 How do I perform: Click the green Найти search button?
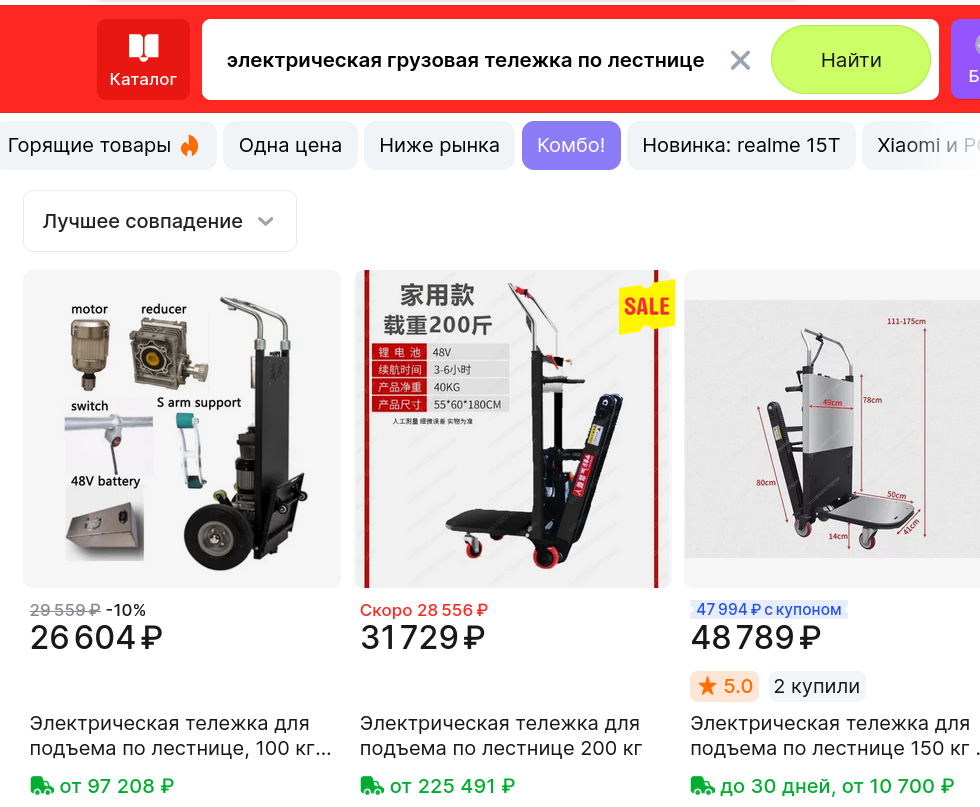point(851,60)
